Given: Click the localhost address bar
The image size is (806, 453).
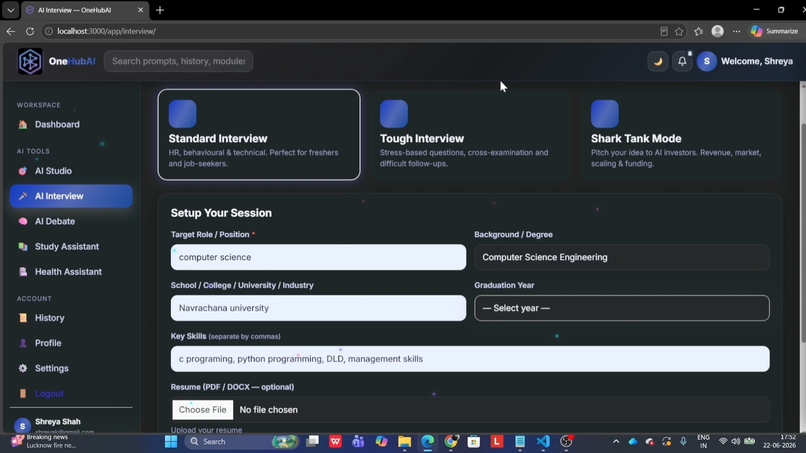Looking at the screenshot, I should (x=350, y=31).
